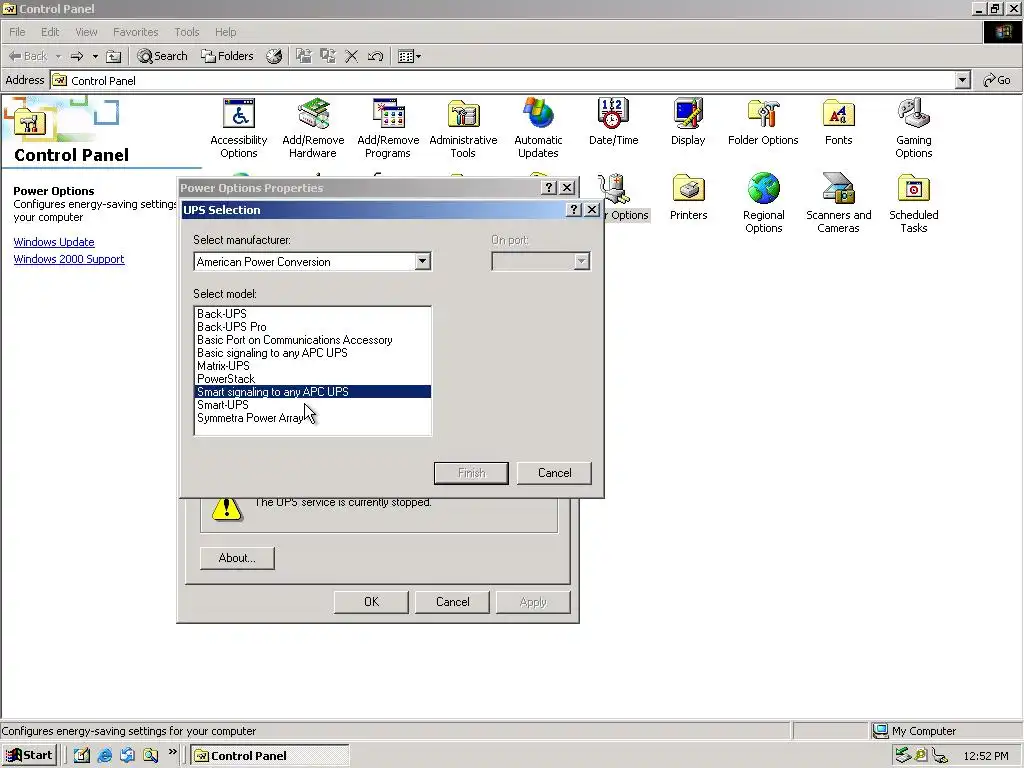Screen dimensions: 1024x768
Task: Open the Fonts folder icon
Action: coord(839,121)
